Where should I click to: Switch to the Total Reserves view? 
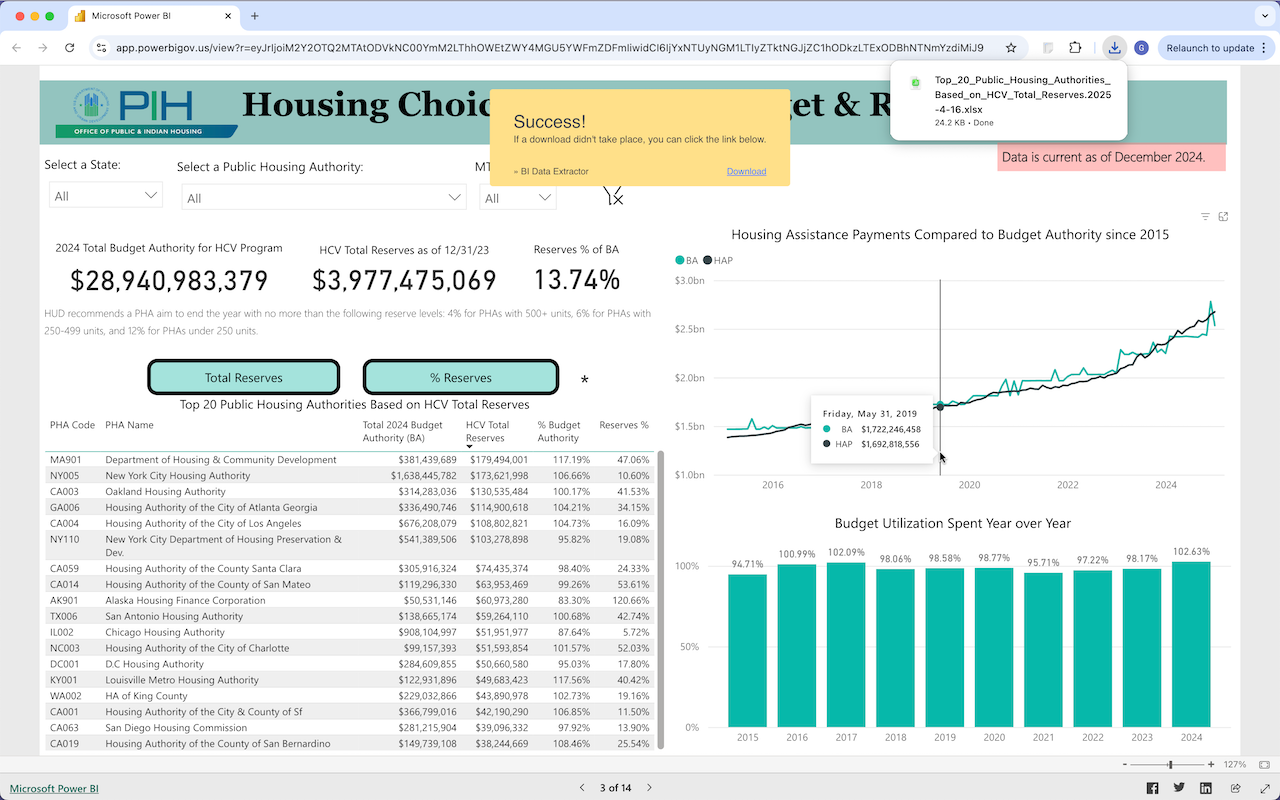(243, 377)
